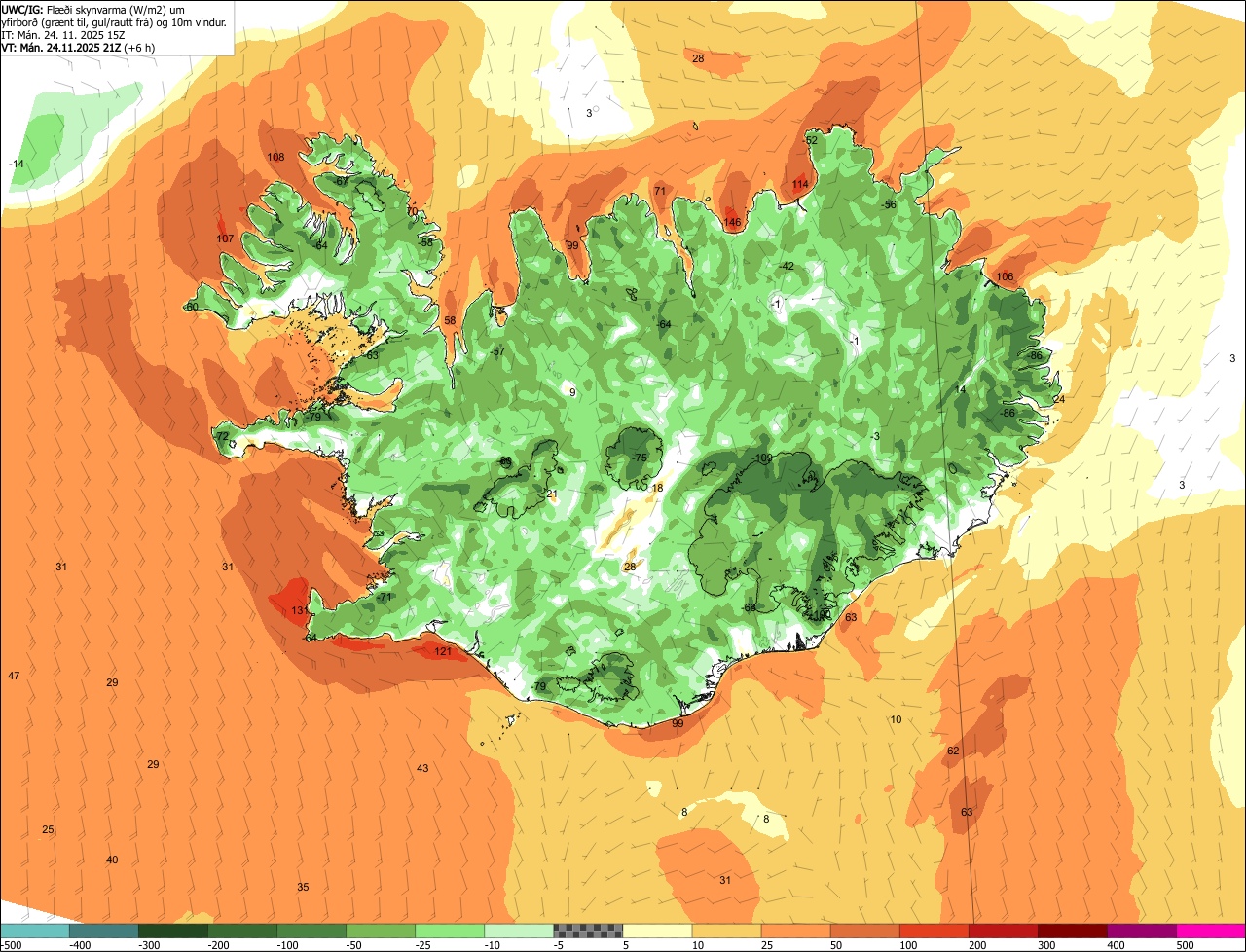The image size is (1246, 952).
Task: Click the "-500" legend label
Action: (12, 945)
